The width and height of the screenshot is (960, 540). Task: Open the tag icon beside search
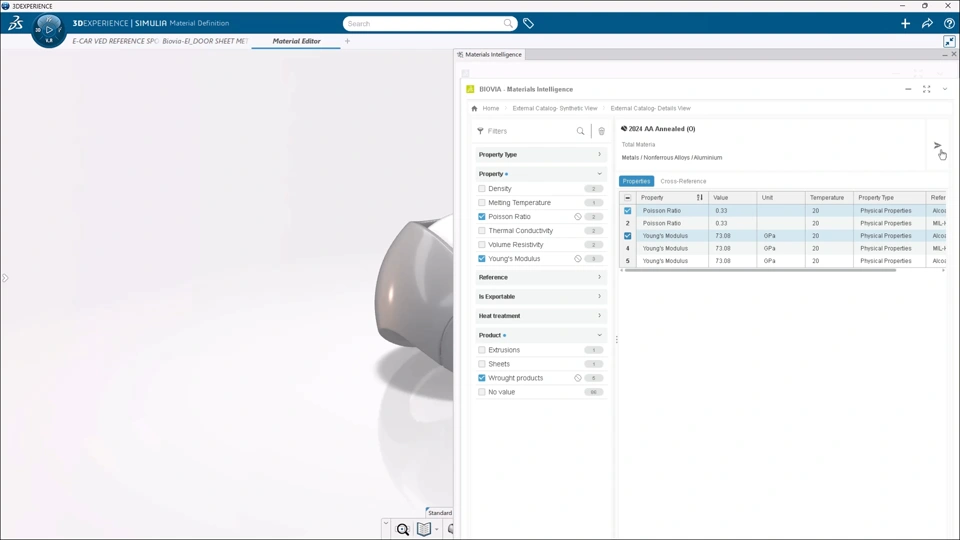point(528,23)
